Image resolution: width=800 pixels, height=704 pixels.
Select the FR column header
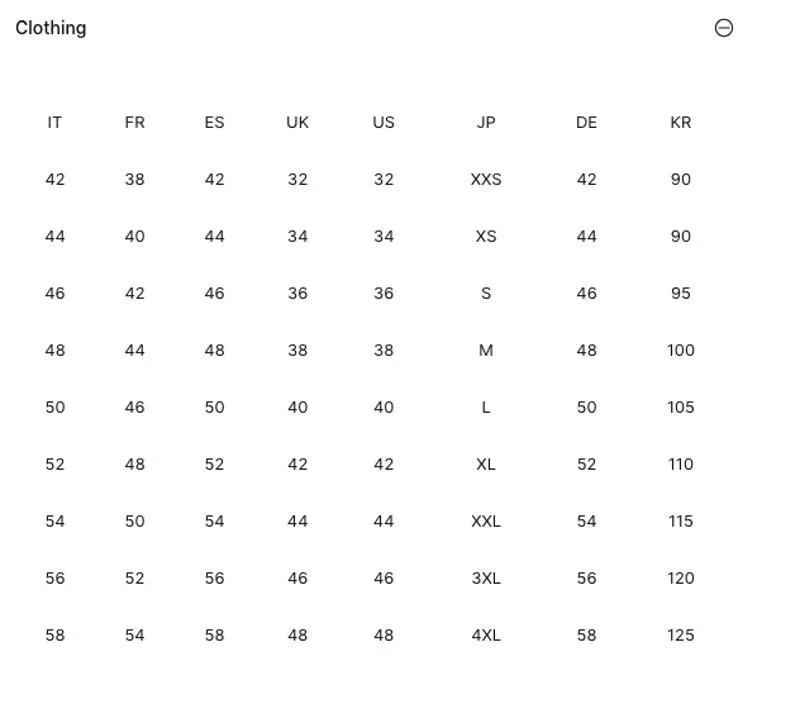135,122
